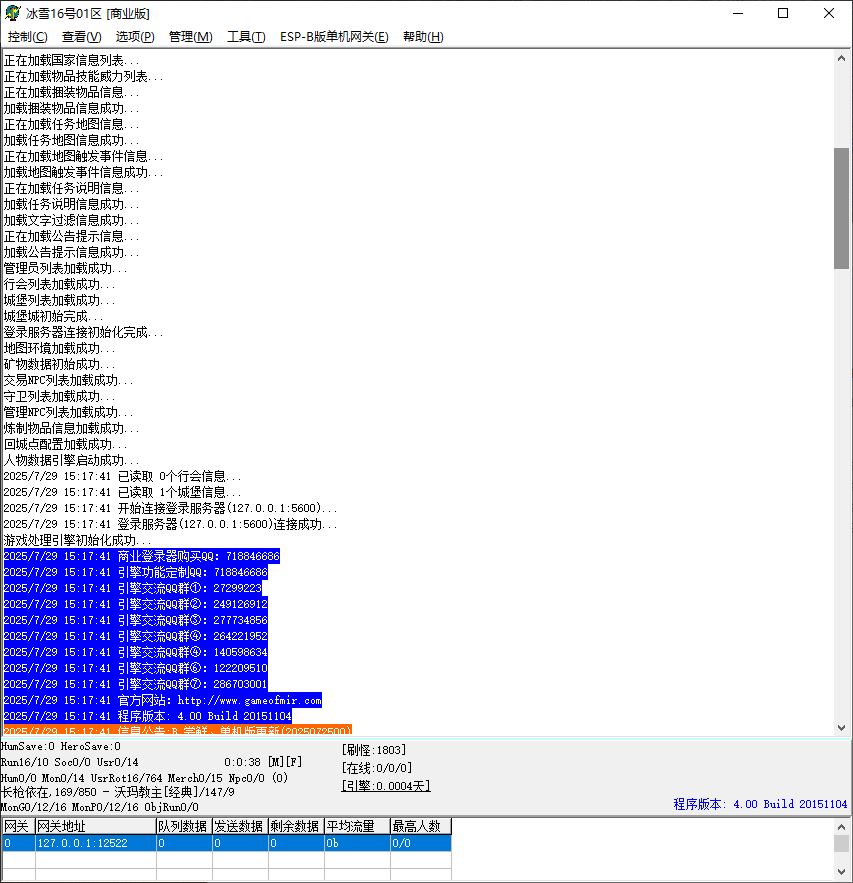Click the 网关 column header
The image size is (853, 883).
coord(19,826)
